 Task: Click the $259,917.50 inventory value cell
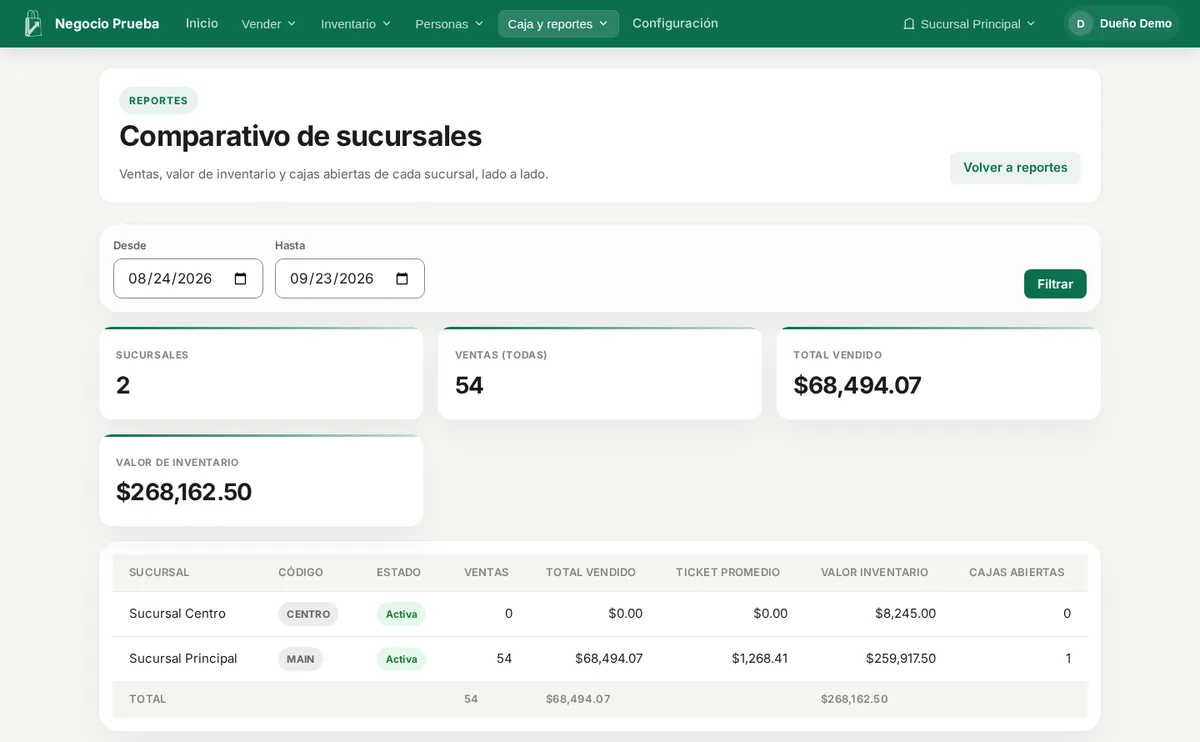click(x=901, y=659)
